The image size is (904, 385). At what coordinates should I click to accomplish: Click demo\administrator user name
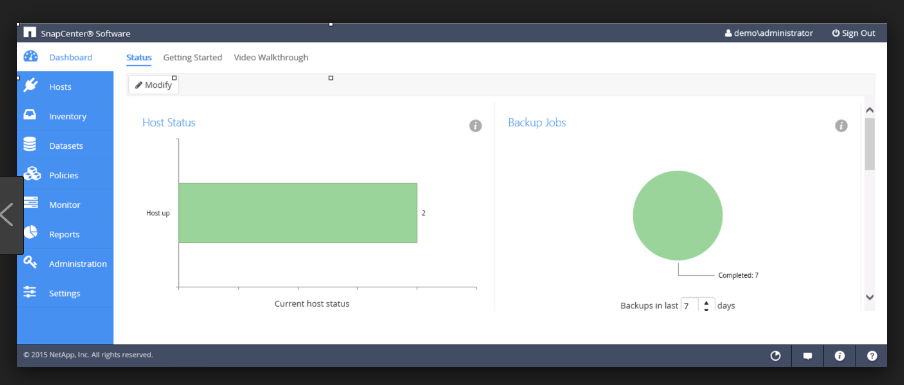click(x=773, y=33)
